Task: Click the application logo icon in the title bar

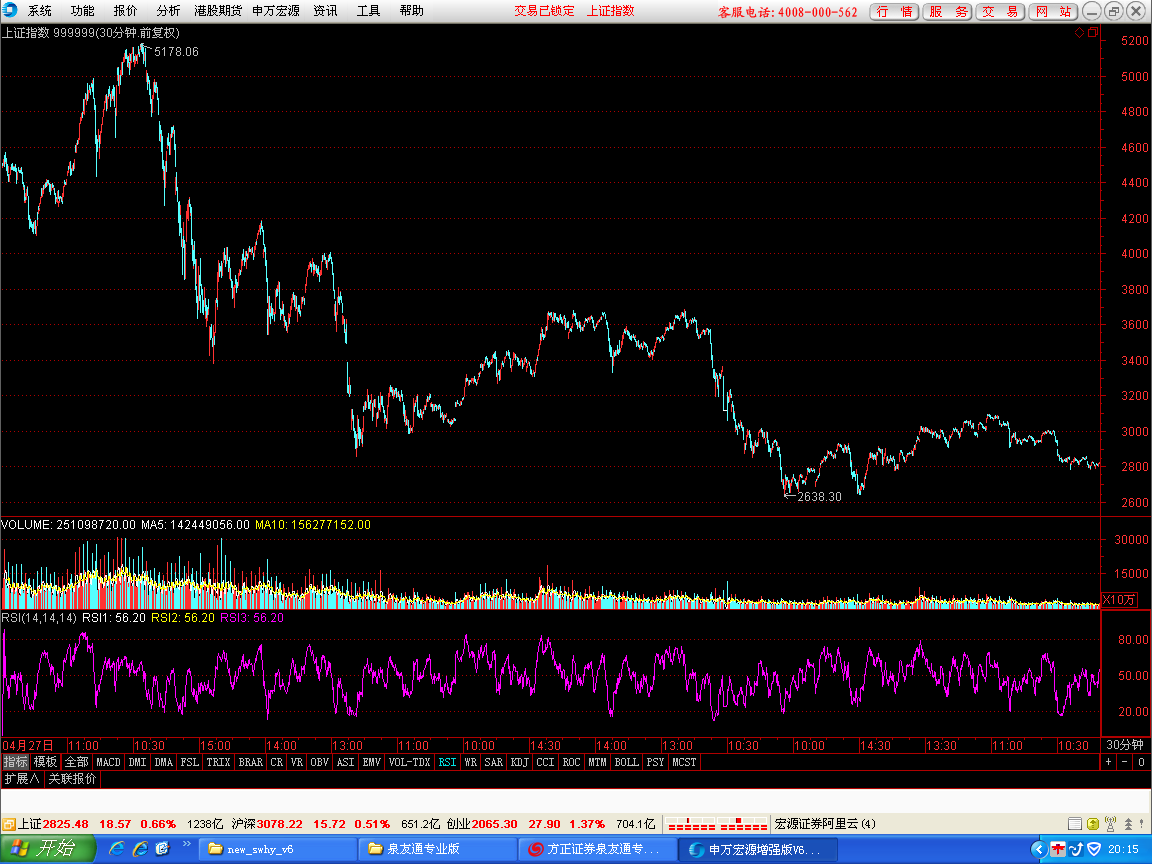Action: coord(10,10)
